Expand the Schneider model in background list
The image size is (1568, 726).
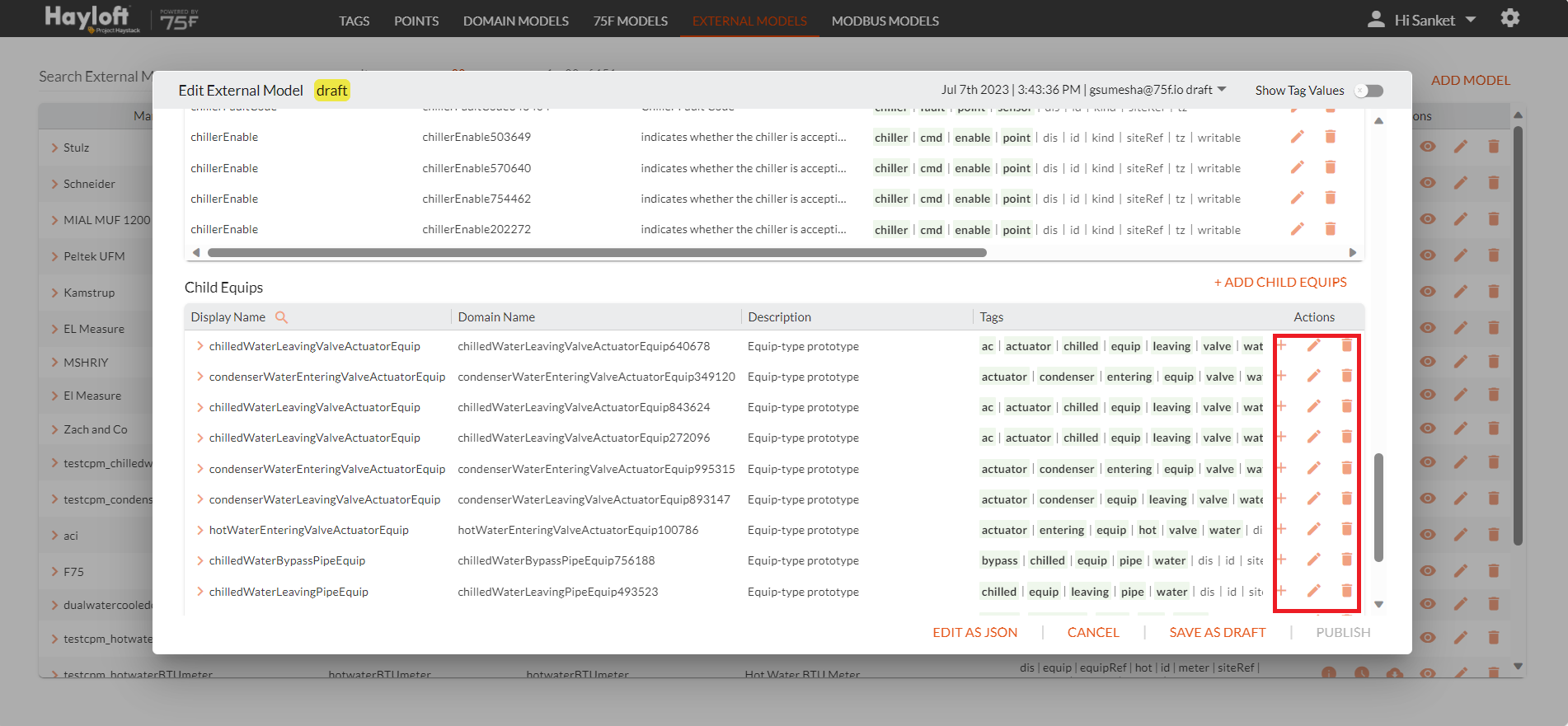pos(54,184)
